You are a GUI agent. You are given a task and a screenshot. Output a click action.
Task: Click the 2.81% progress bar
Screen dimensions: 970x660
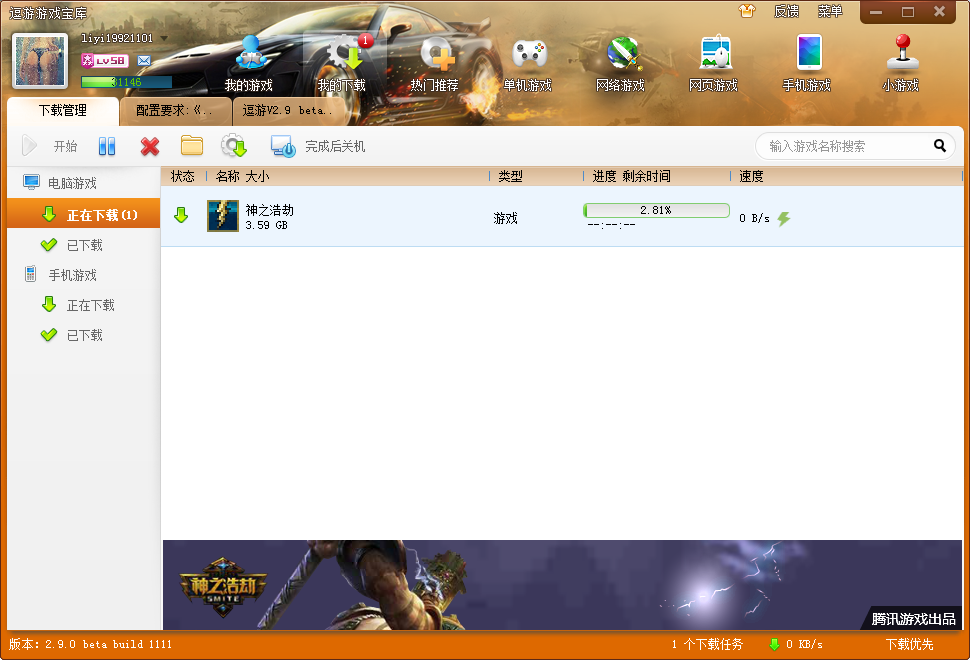[x=656, y=210]
